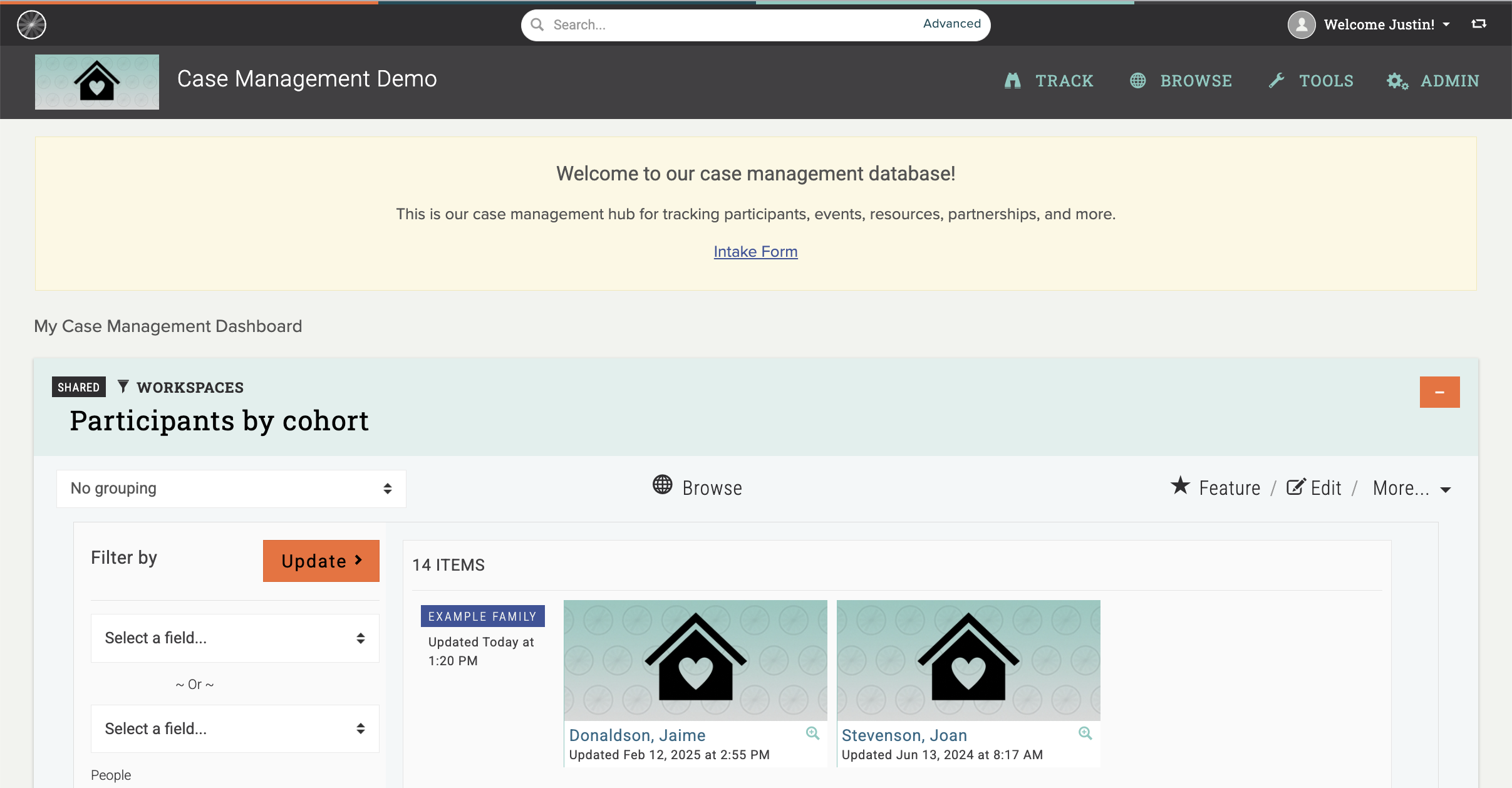Select the Track binoculars icon
Viewport: 1512px width, 788px height.
pos(1012,81)
